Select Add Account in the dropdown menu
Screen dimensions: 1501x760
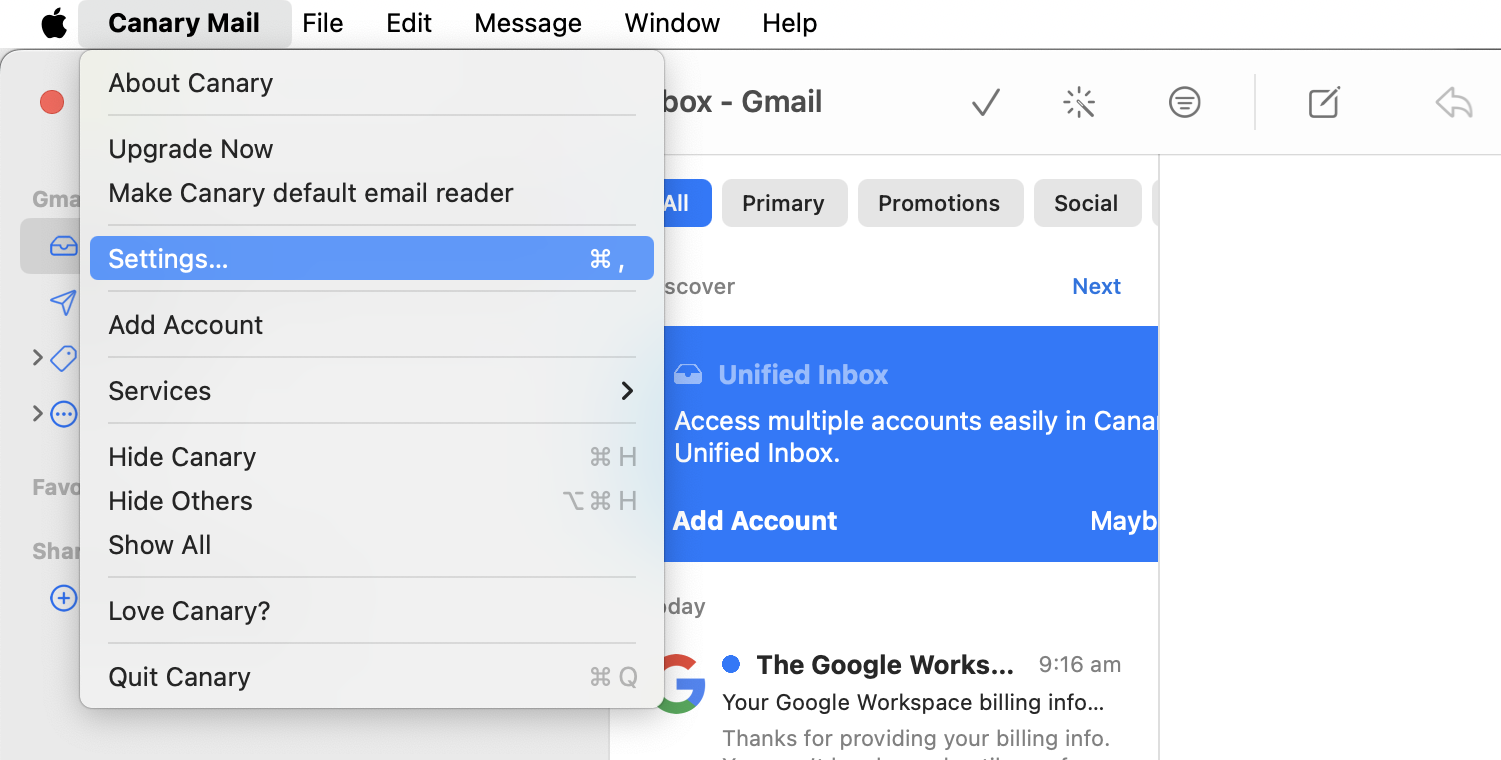(372, 325)
